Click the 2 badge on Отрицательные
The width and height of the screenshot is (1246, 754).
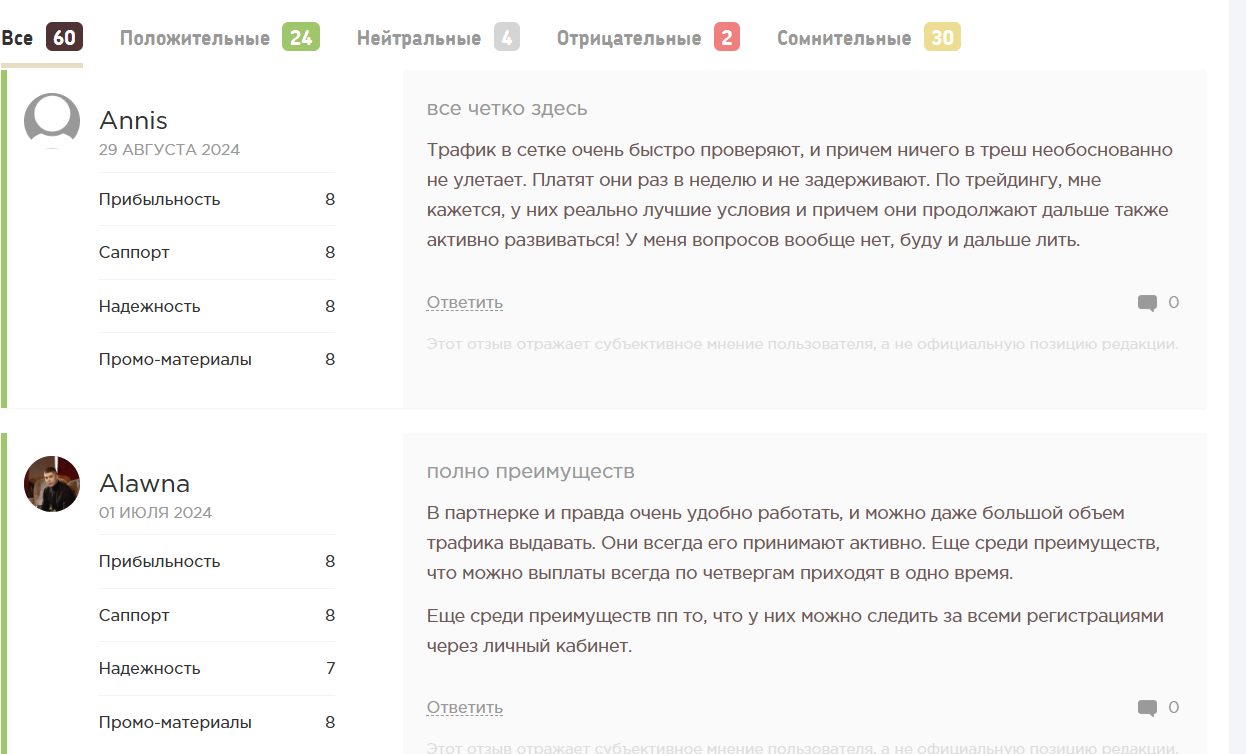(727, 38)
